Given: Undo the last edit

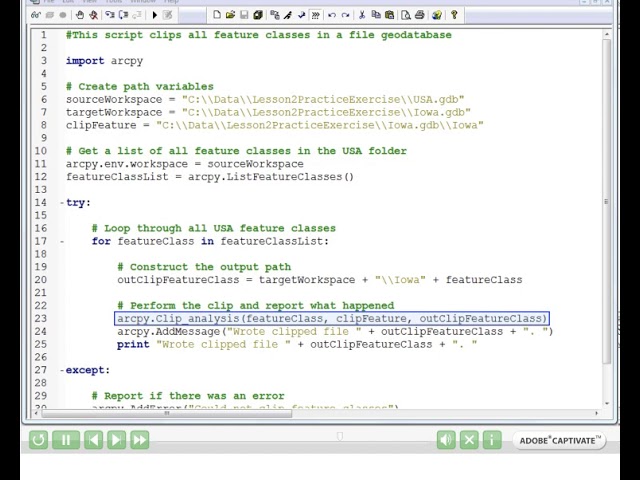Looking at the screenshot, I should [x=332, y=15].
